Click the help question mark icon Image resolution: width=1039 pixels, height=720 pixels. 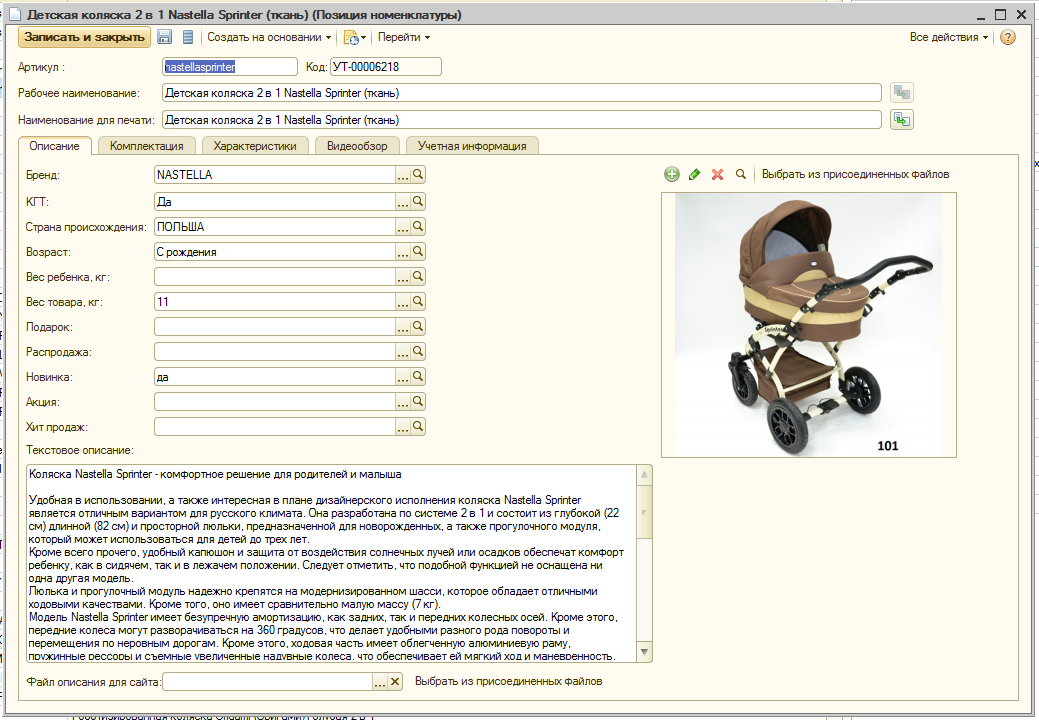(1007, 37)
